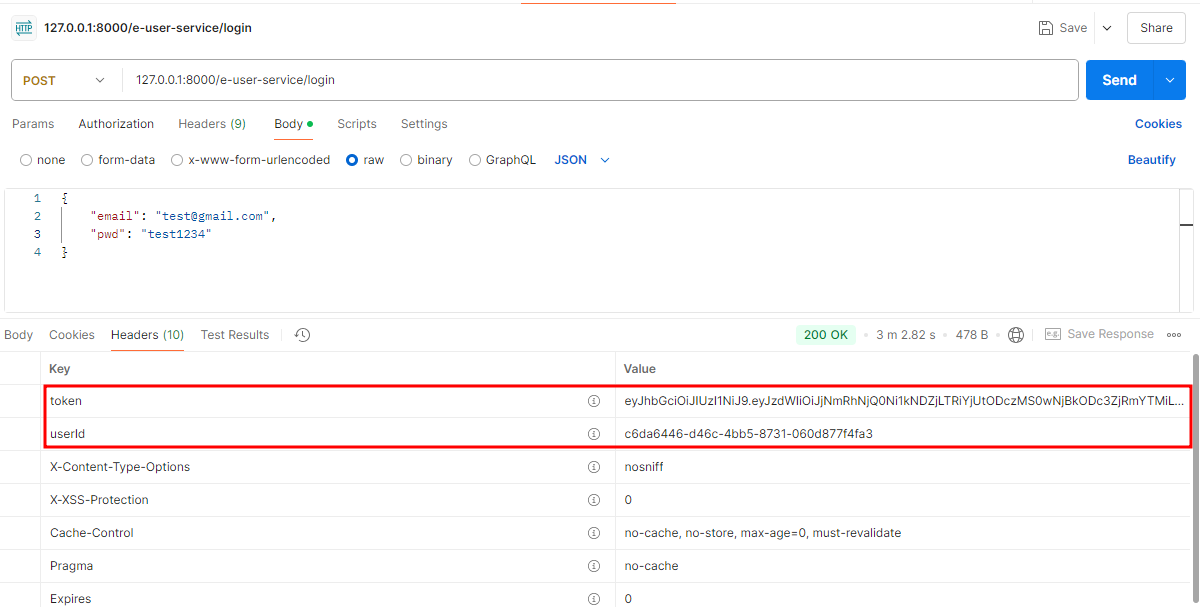This screenshot has width=1200, height=607.
Task: Click info icon for Expires row
Action: [x=593, y=599]
